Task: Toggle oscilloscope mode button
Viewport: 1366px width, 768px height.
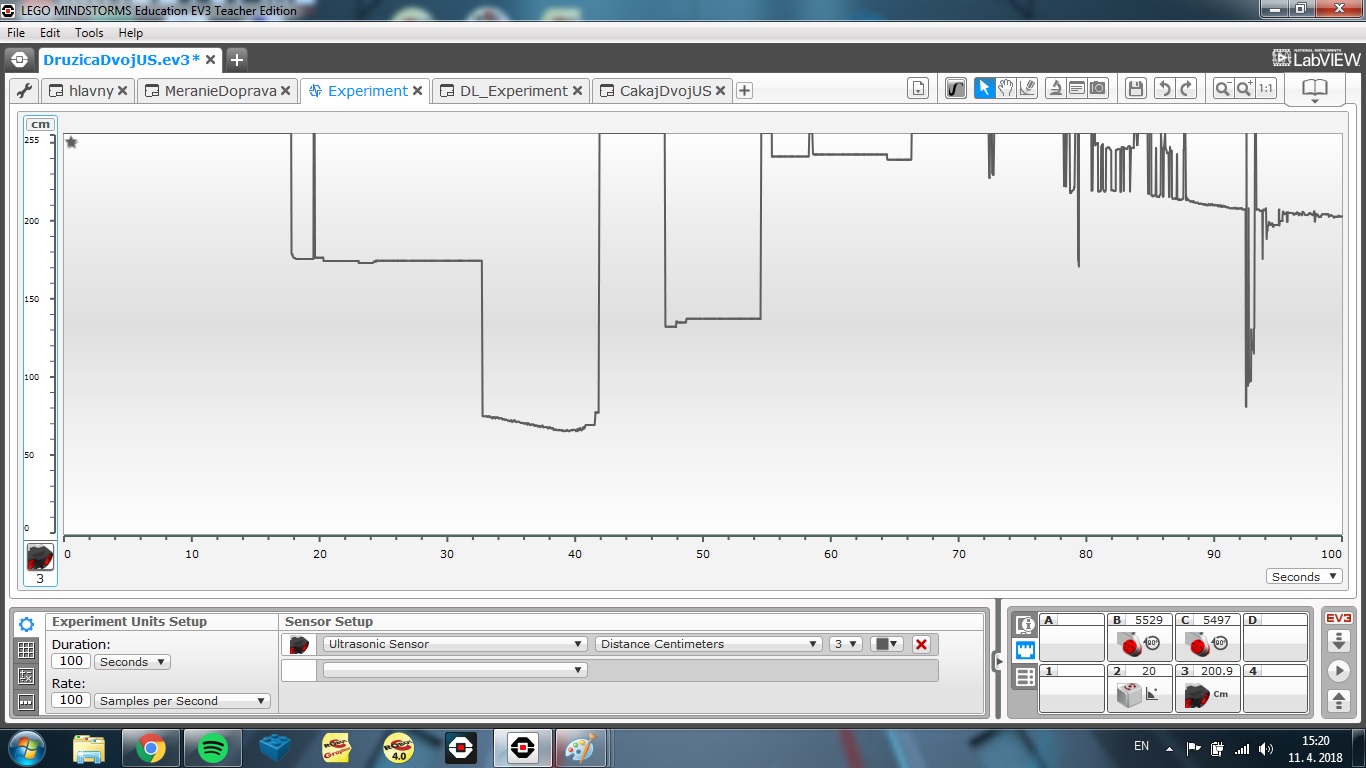Action: 956,89
